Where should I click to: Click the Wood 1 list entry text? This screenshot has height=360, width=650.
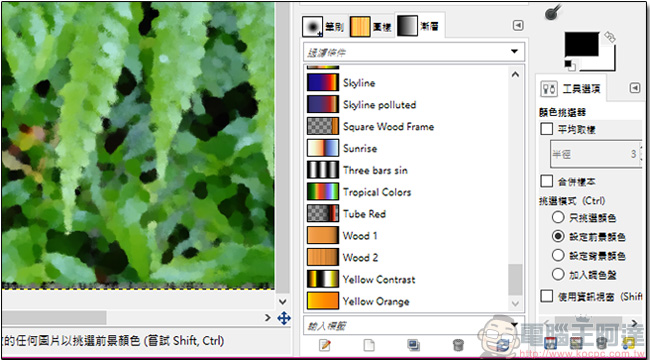(360, 236)
